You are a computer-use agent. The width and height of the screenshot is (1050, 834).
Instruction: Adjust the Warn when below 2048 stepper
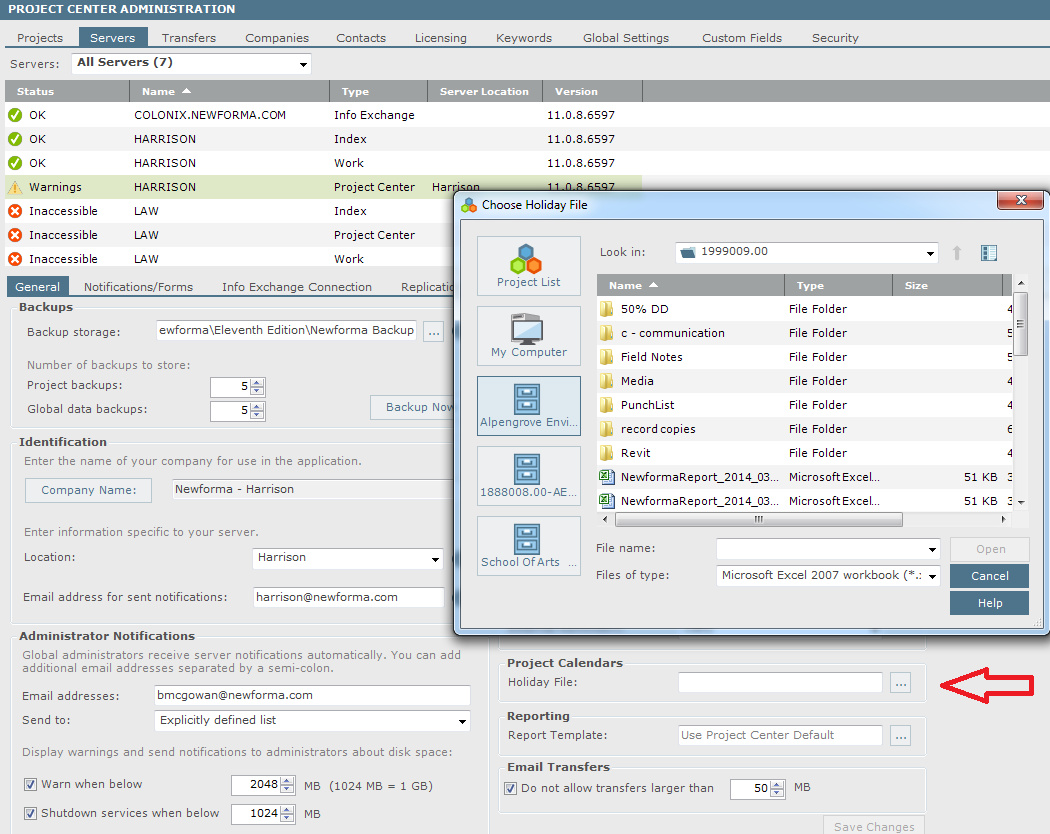287,785
